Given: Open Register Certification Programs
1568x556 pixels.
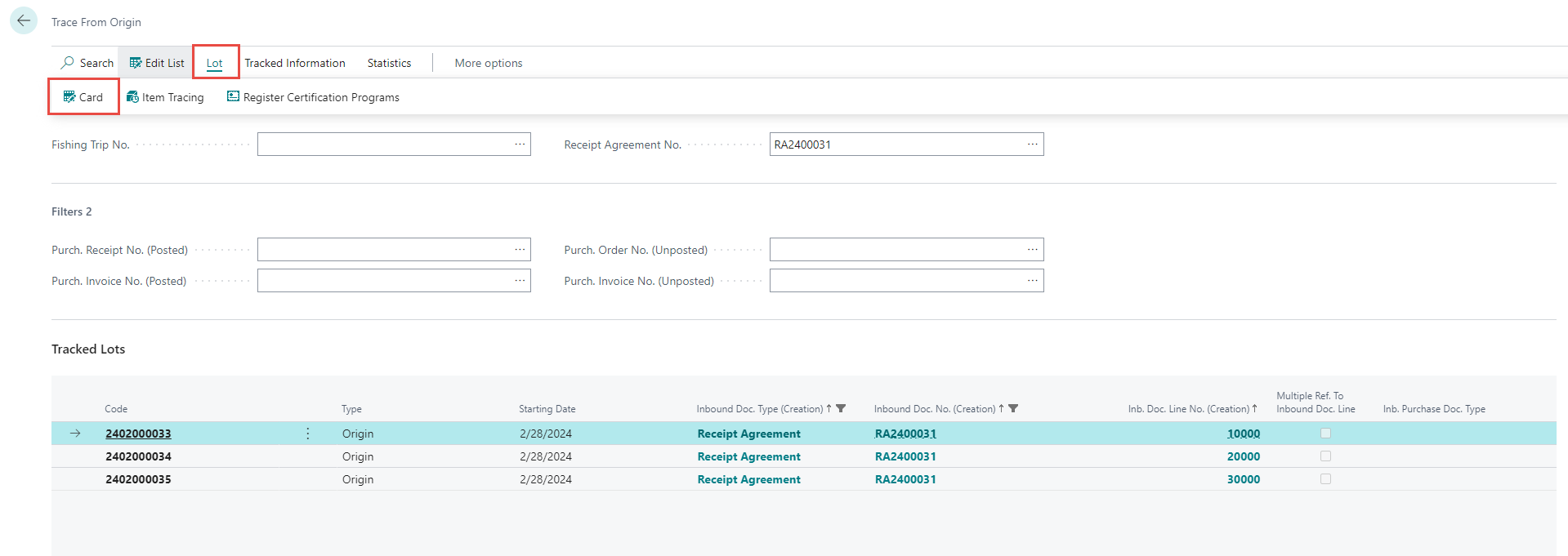Looking at the screenshot, I should [x=313, y=97].
